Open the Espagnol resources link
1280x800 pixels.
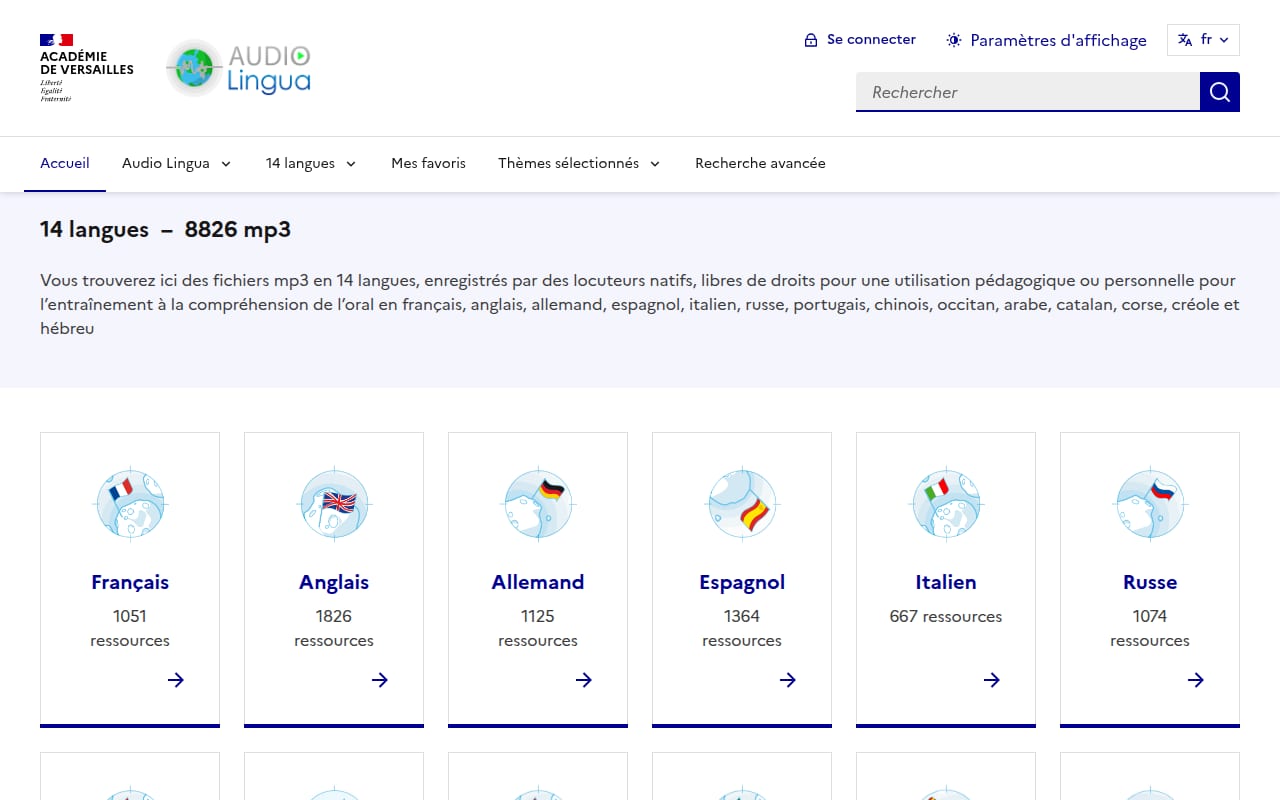(x=742, y=582)
